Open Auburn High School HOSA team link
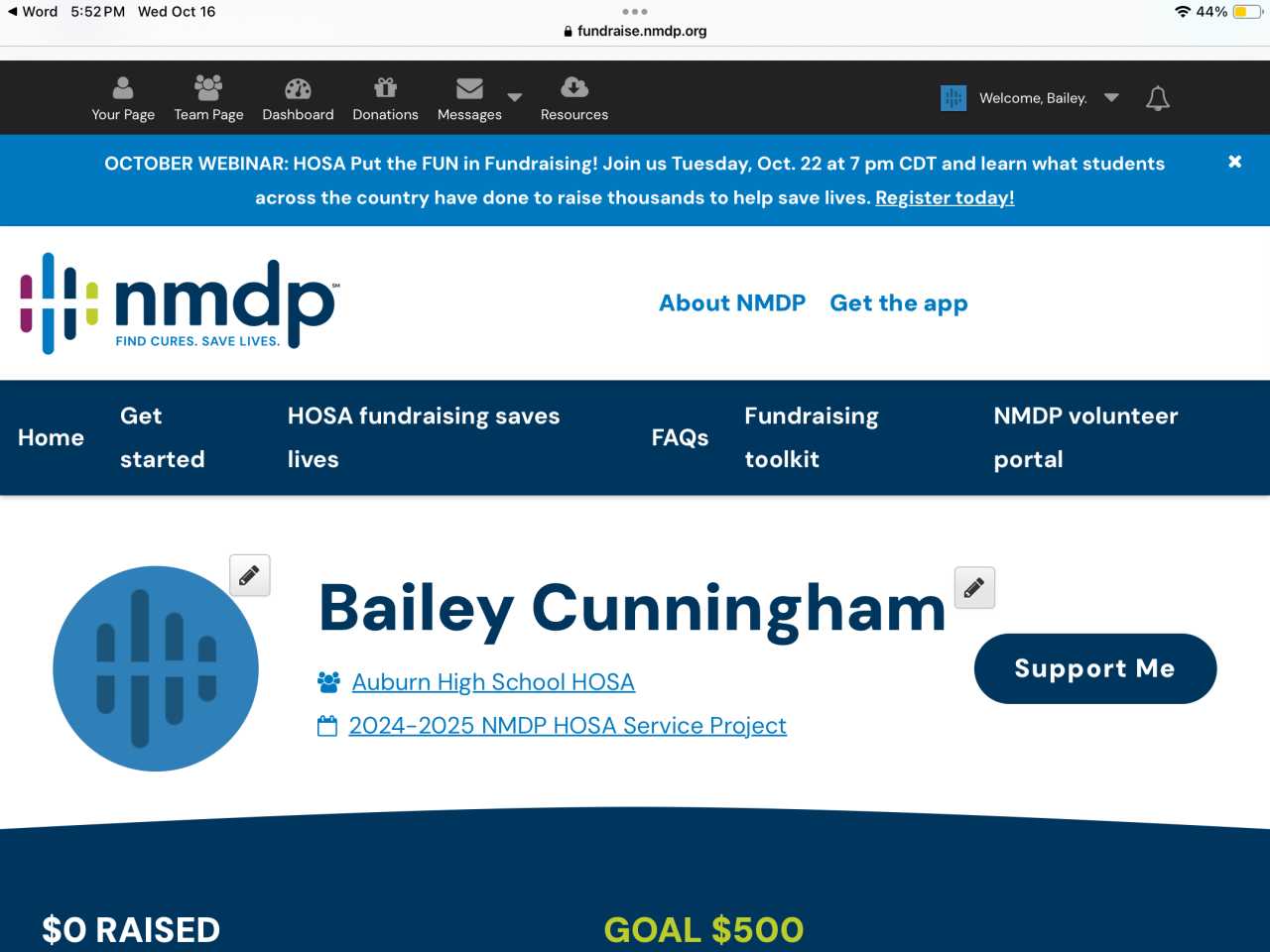 pos(493,682)
